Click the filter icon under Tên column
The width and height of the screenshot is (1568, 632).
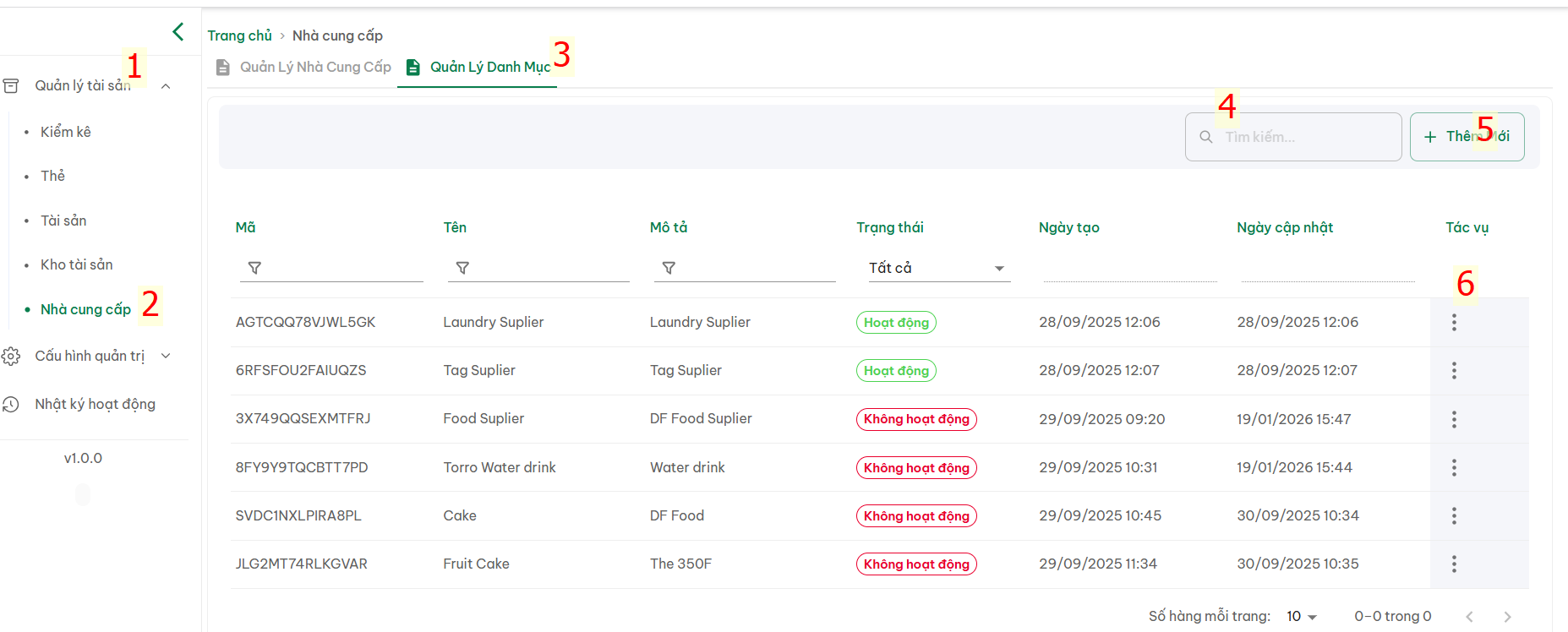point(462,268)
